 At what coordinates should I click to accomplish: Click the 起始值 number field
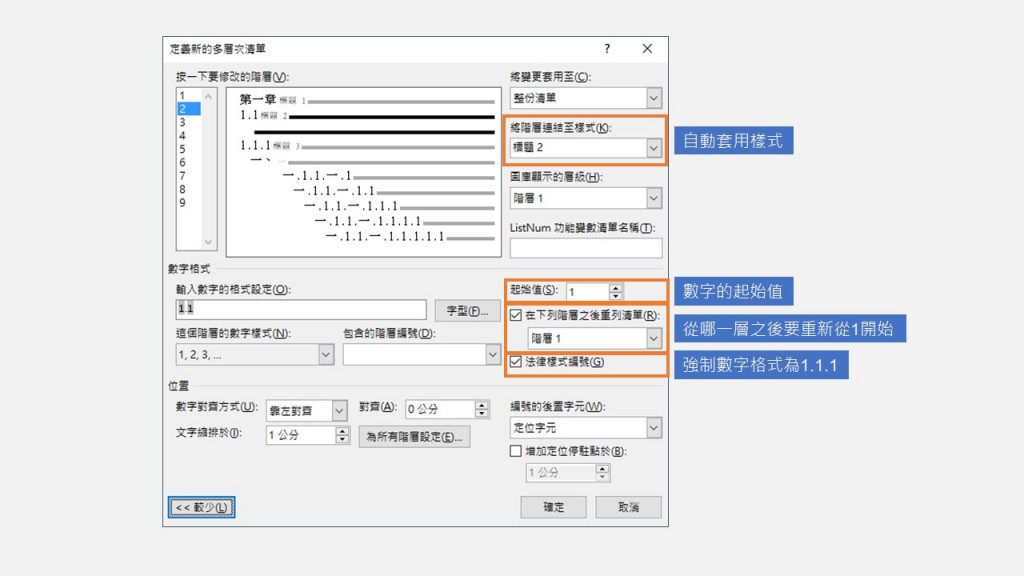click(588, 292)
